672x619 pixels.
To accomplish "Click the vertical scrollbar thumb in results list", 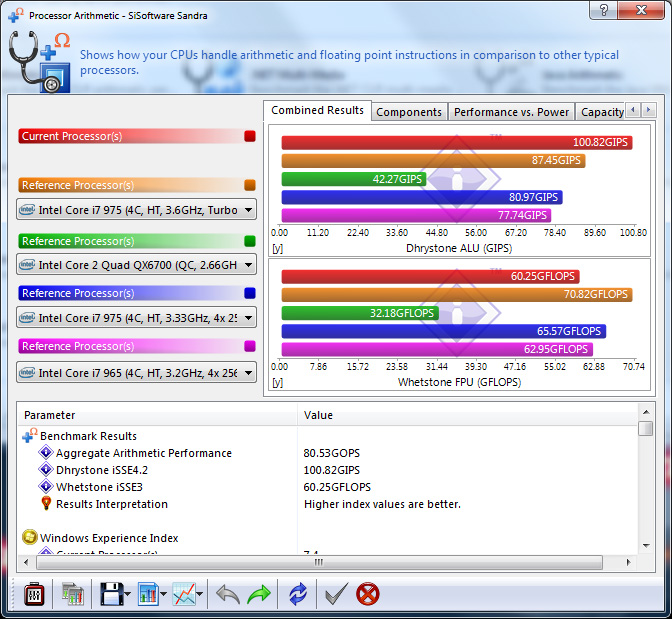I will tap(646, 429).
